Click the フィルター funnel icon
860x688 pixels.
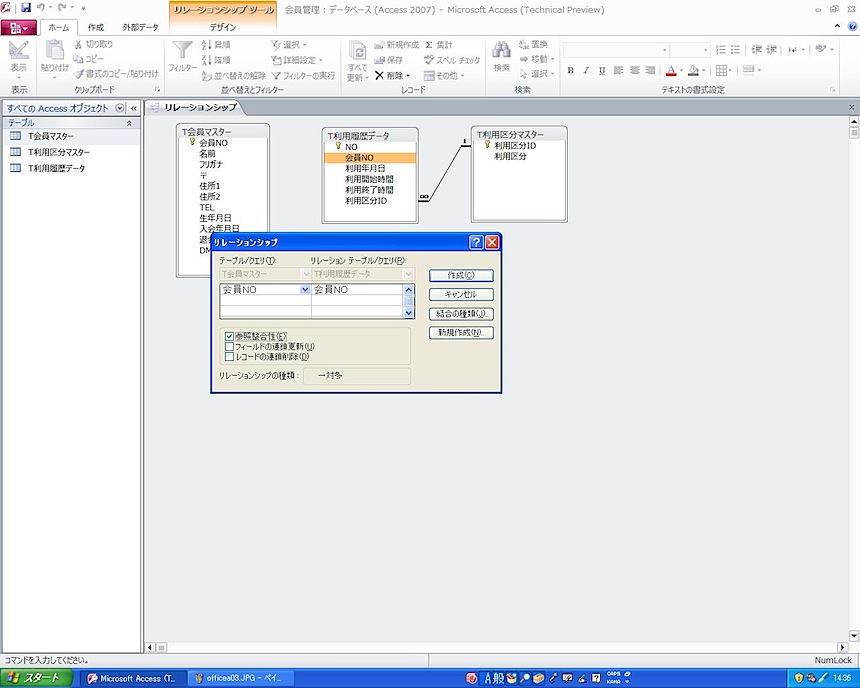pos(182,50)
